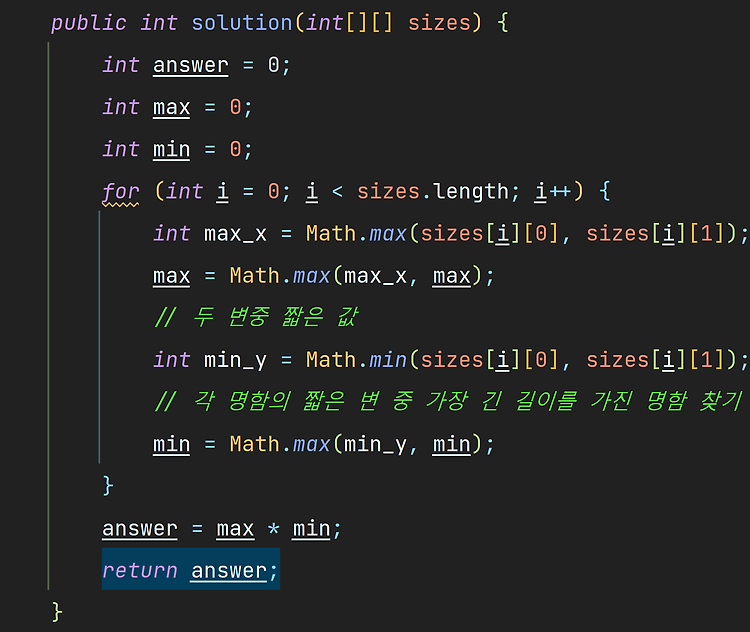Click the closing brace of the for loop

point(108,486)
